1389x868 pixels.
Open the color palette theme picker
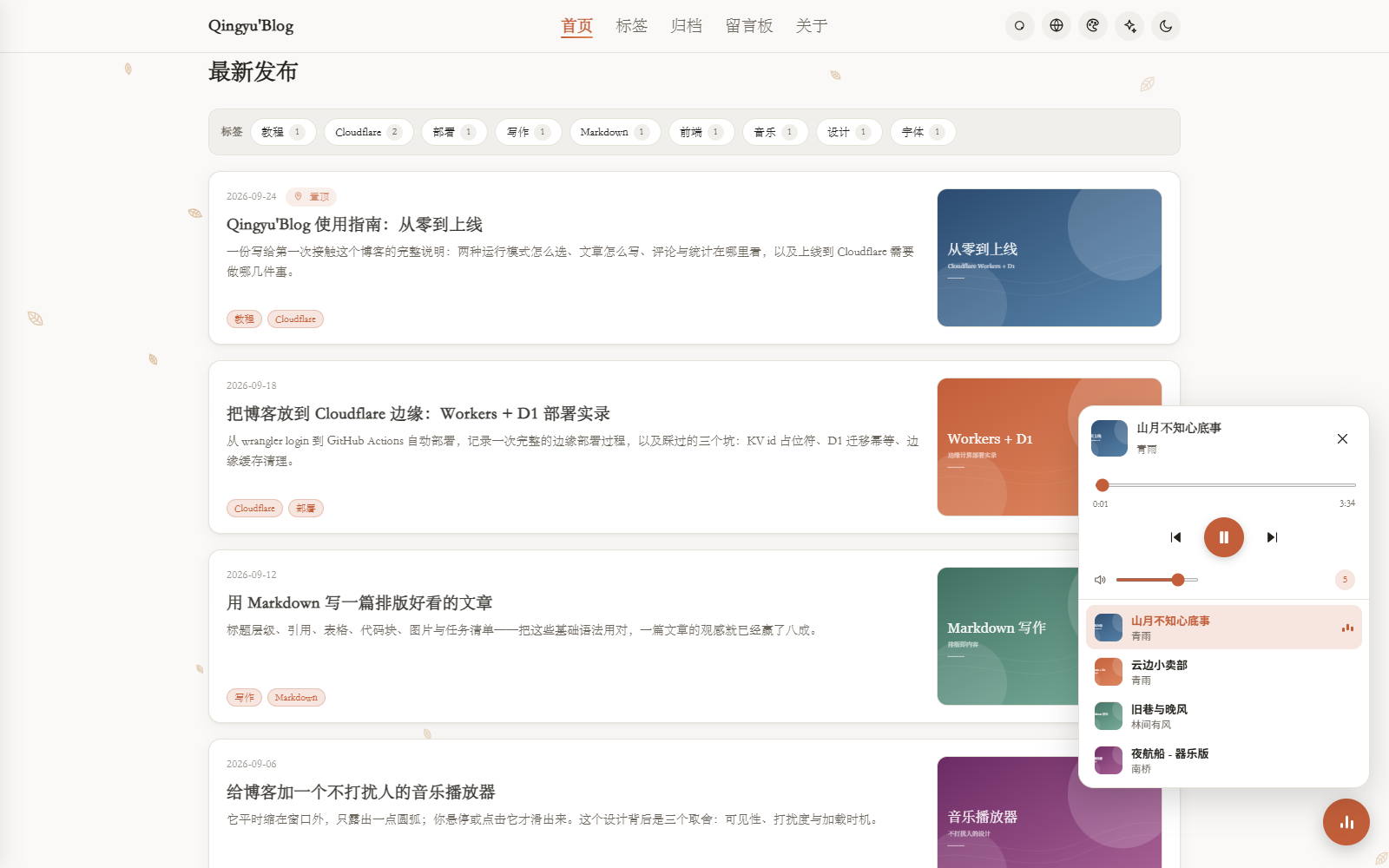[x=1093, y=26]
